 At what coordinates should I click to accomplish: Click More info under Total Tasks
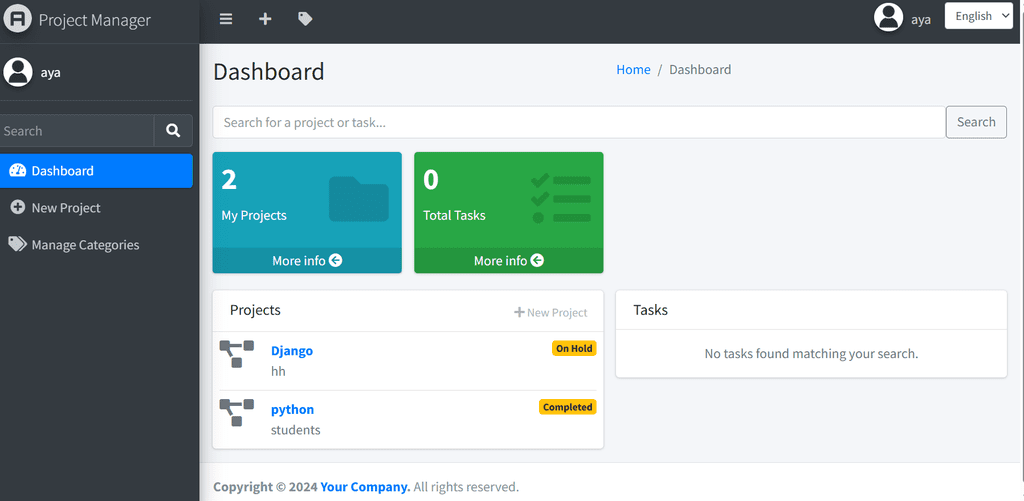[x=509, y=261]
